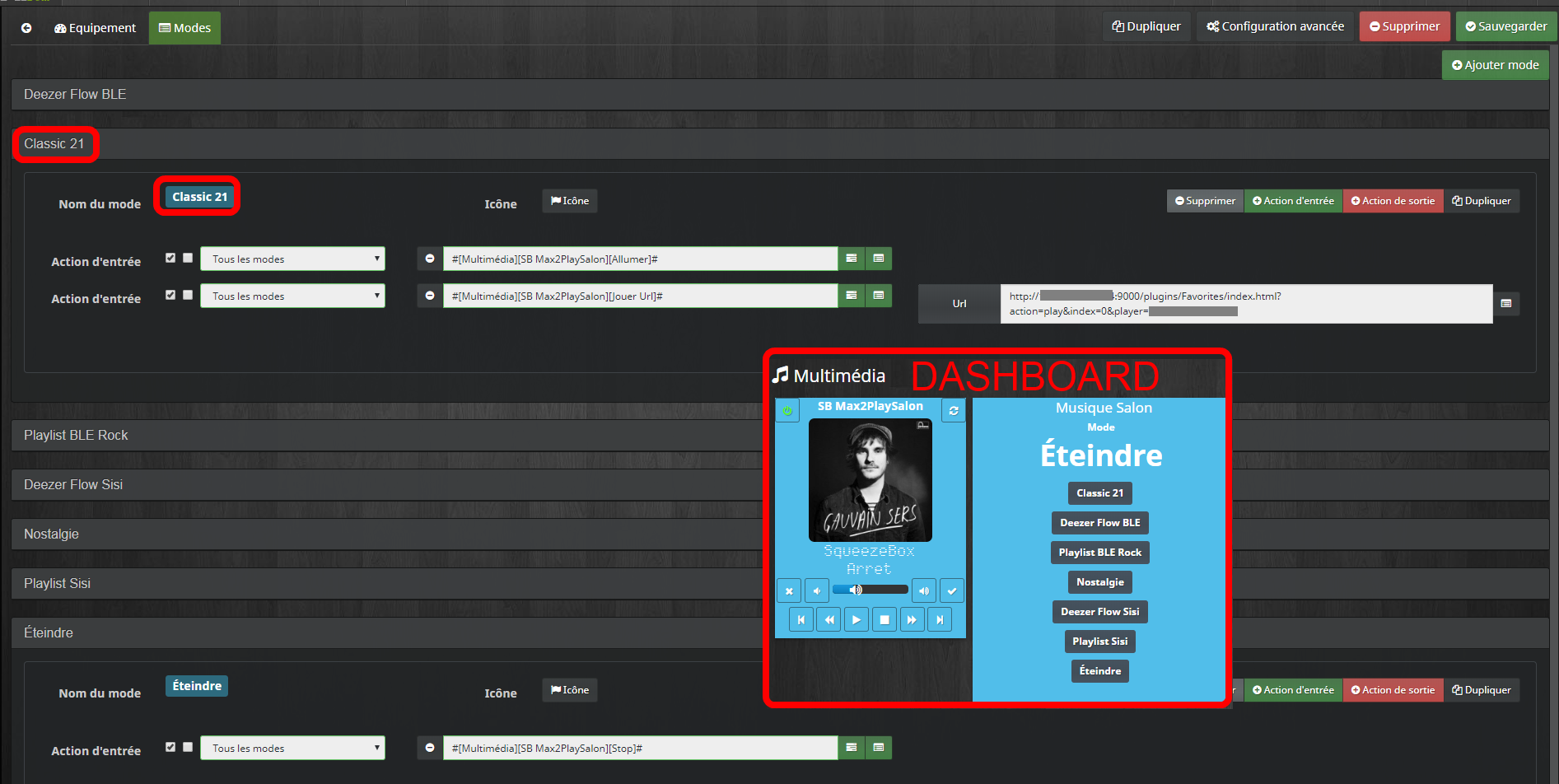1559x784 pixels.
Task: Adjust the volume slider in the dashboard player
Action: pos(871,590)
